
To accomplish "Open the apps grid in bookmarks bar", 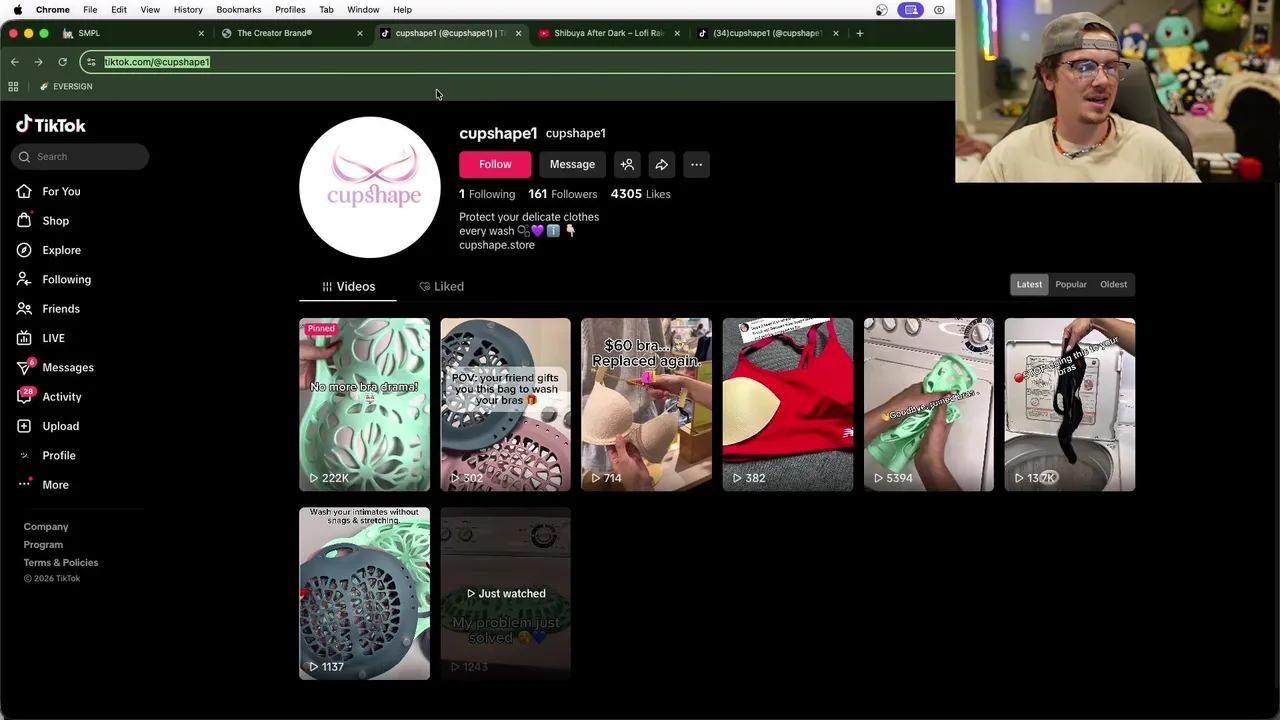I will 13,87.
